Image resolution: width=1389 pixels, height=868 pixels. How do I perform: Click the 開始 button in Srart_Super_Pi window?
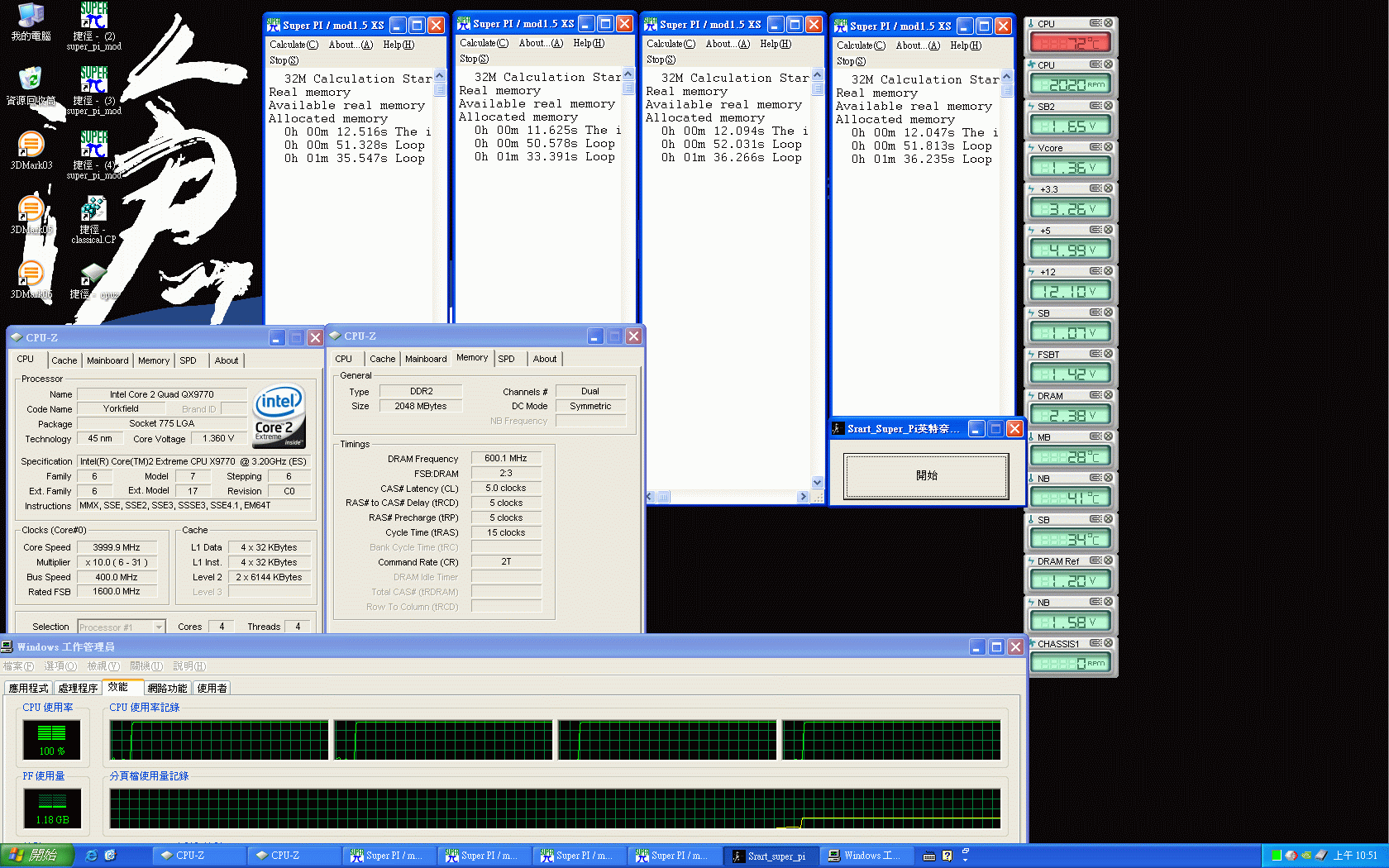(x=926, y=476)
